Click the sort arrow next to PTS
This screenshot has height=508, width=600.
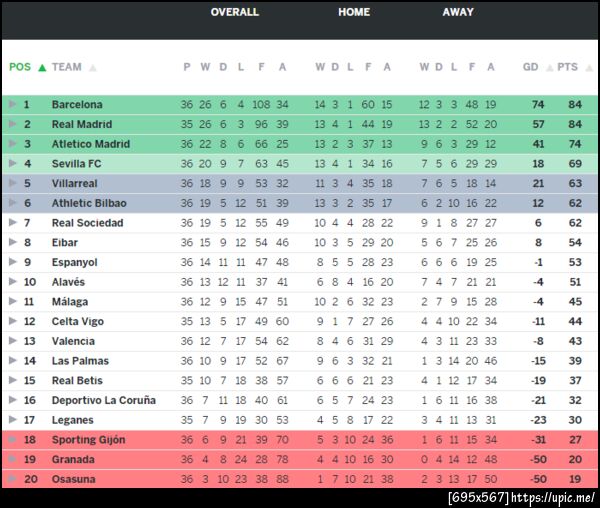pos(588,68)
